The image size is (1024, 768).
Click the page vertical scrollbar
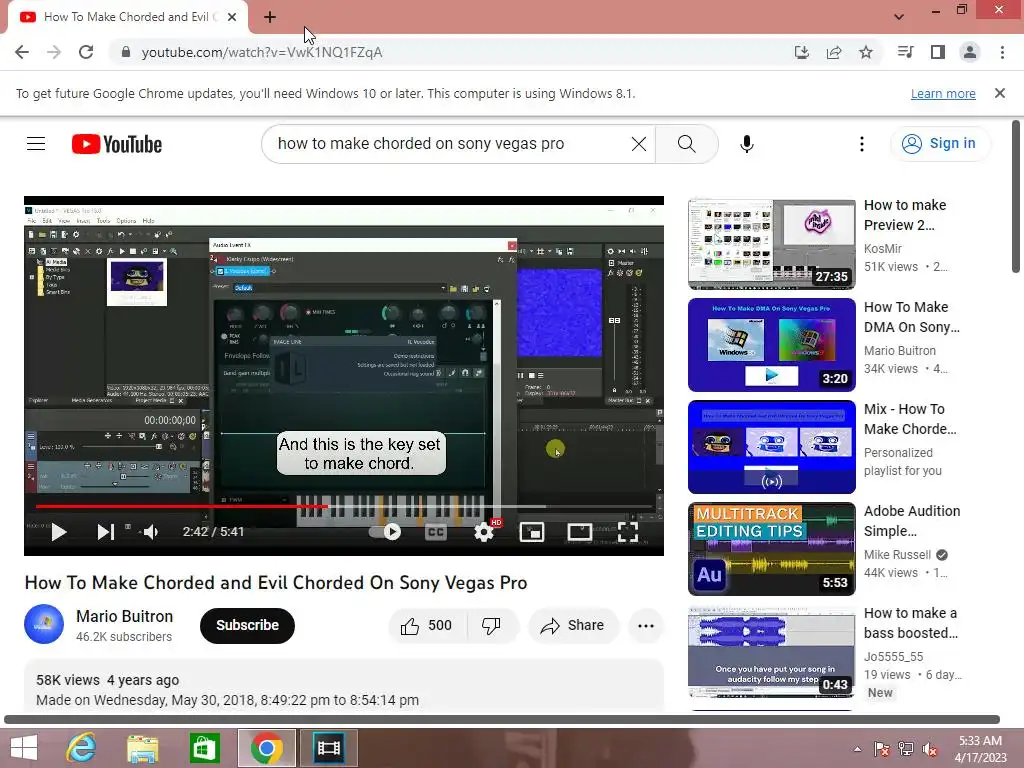(1016, 196)
